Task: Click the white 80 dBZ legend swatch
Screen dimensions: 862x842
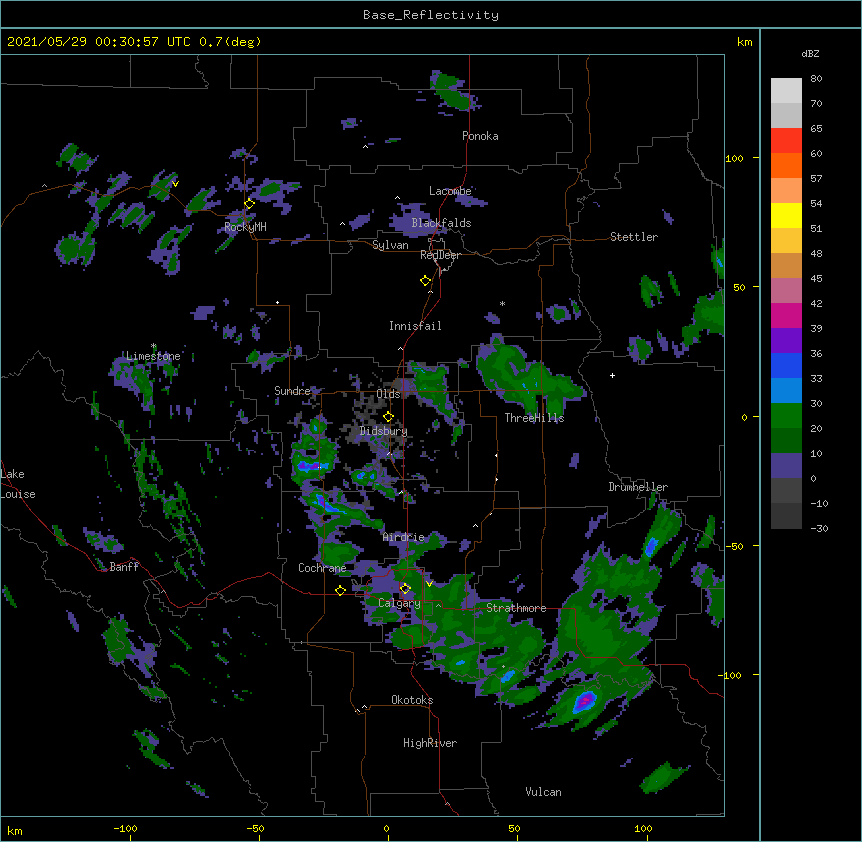Action: point(786,91)
